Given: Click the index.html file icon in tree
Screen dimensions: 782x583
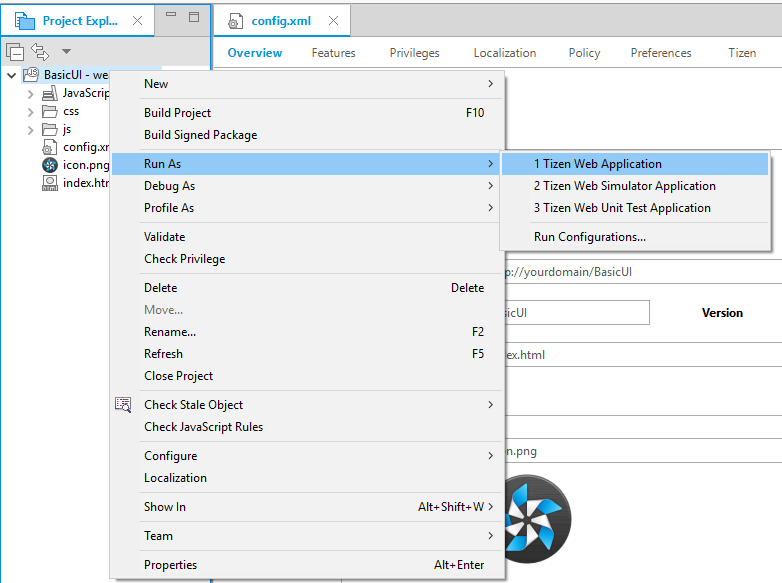Looking at the screenshot, I should (x=50, y=183).
